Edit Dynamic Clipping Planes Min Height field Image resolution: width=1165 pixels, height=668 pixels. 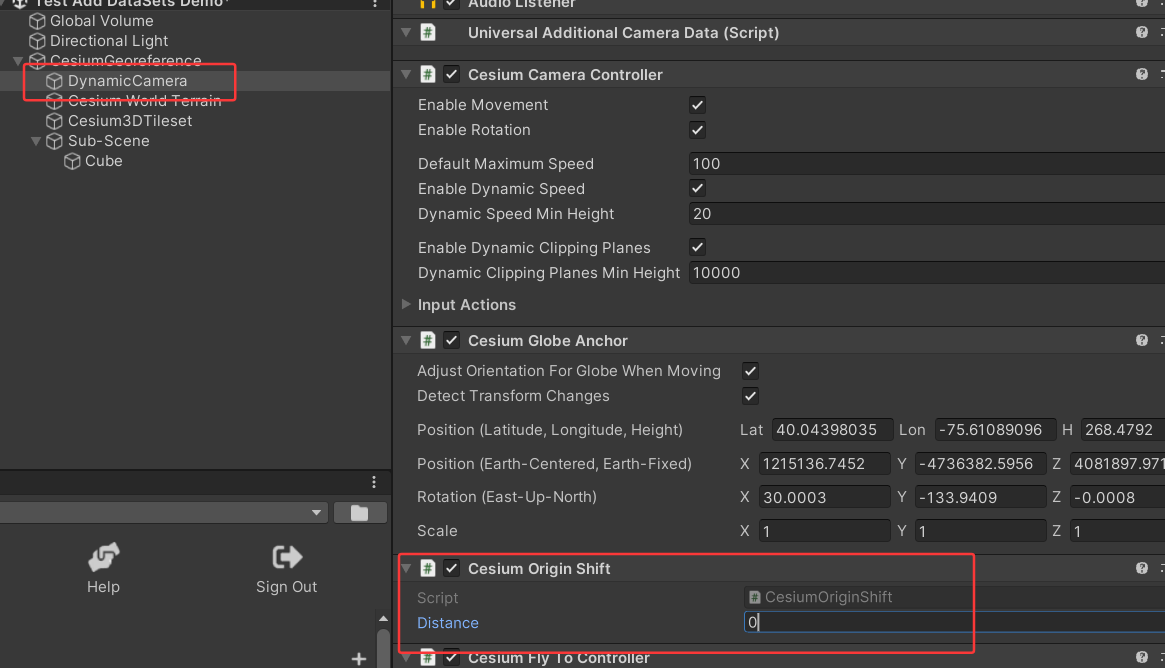pyautogui.click(x=927, y=273)
